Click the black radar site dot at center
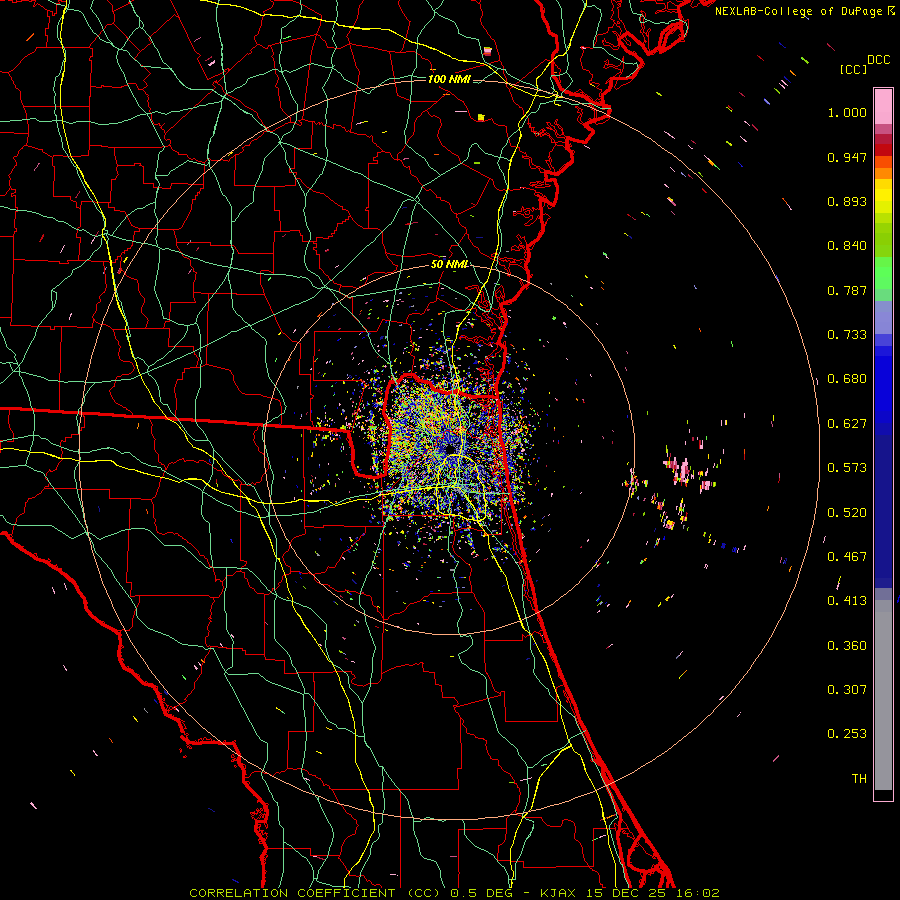Screen dimensions: 900x900 coord(451,448)
